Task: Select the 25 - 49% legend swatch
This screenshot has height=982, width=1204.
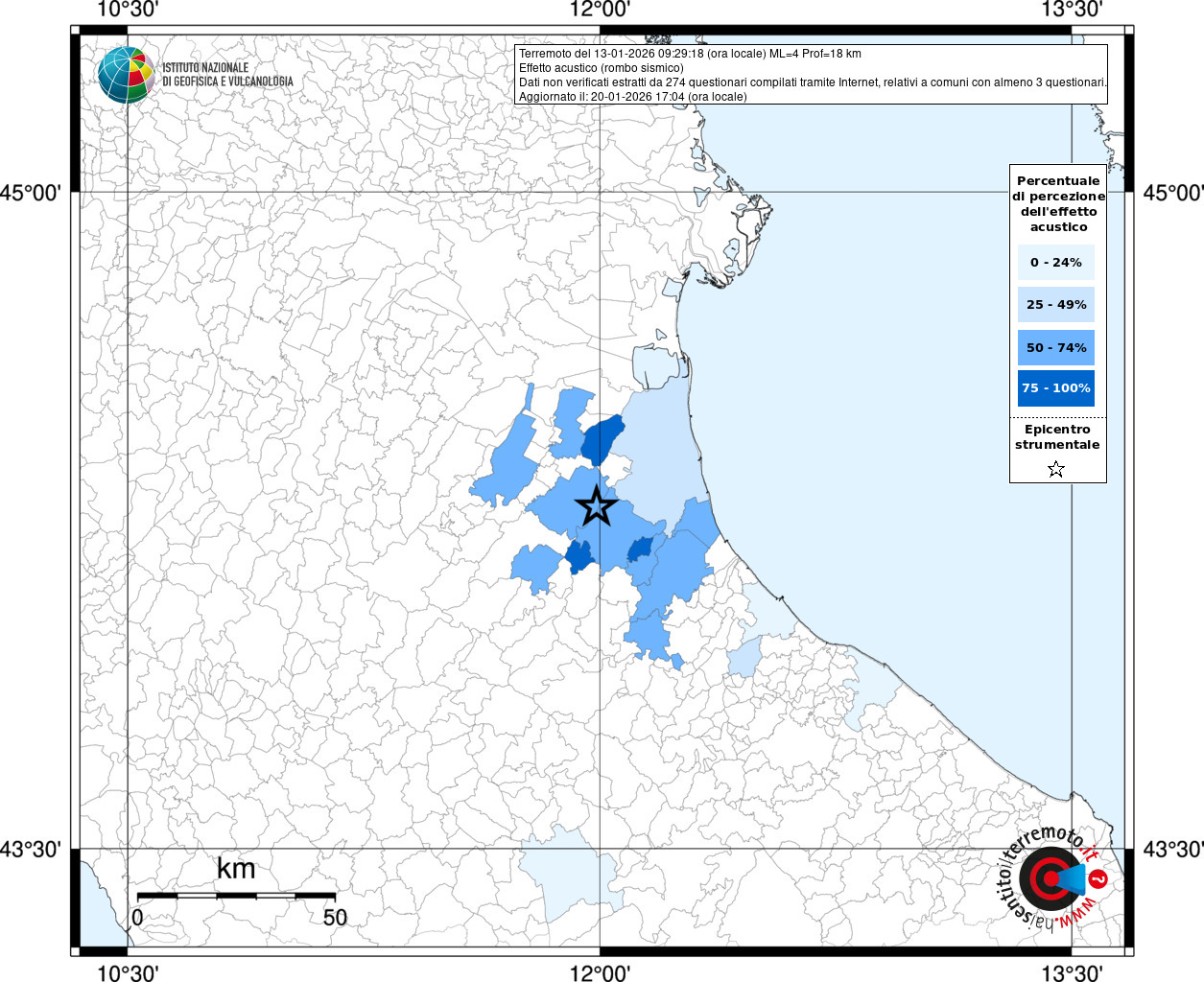Action: (x=1055, y=304)
